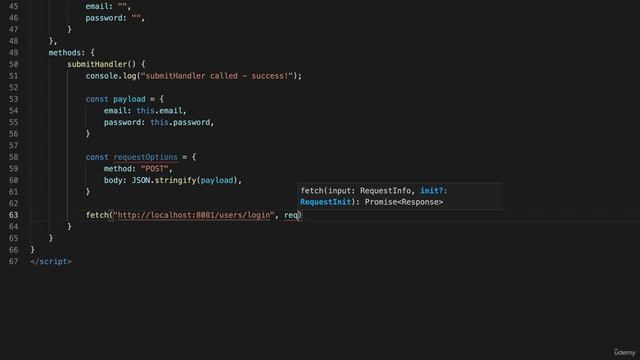Click line number 63 in the gutter
The height and width of the screenshot is (360, 640).
pyautogui.click(x=13, y=215)
